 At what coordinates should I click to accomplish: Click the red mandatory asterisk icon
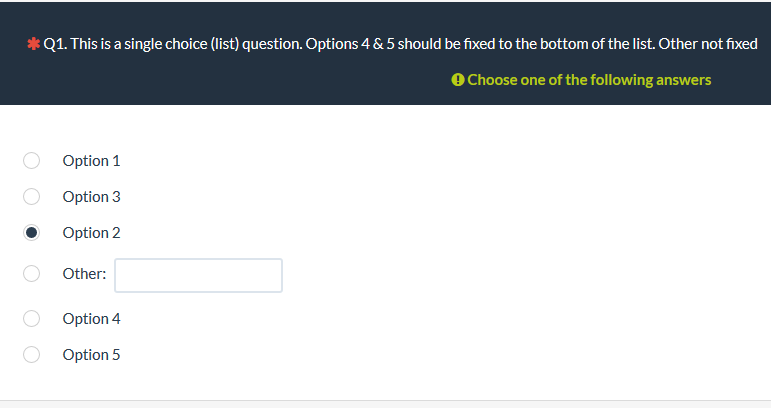(34, 45)
